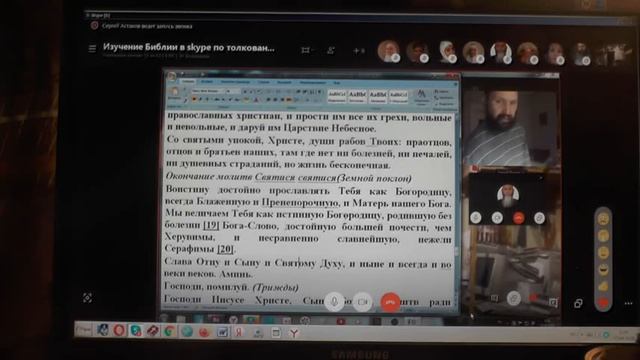Open the first participant avatar in the header
Image resolution: width=640 pixels, height=360 pixels.
388,51
